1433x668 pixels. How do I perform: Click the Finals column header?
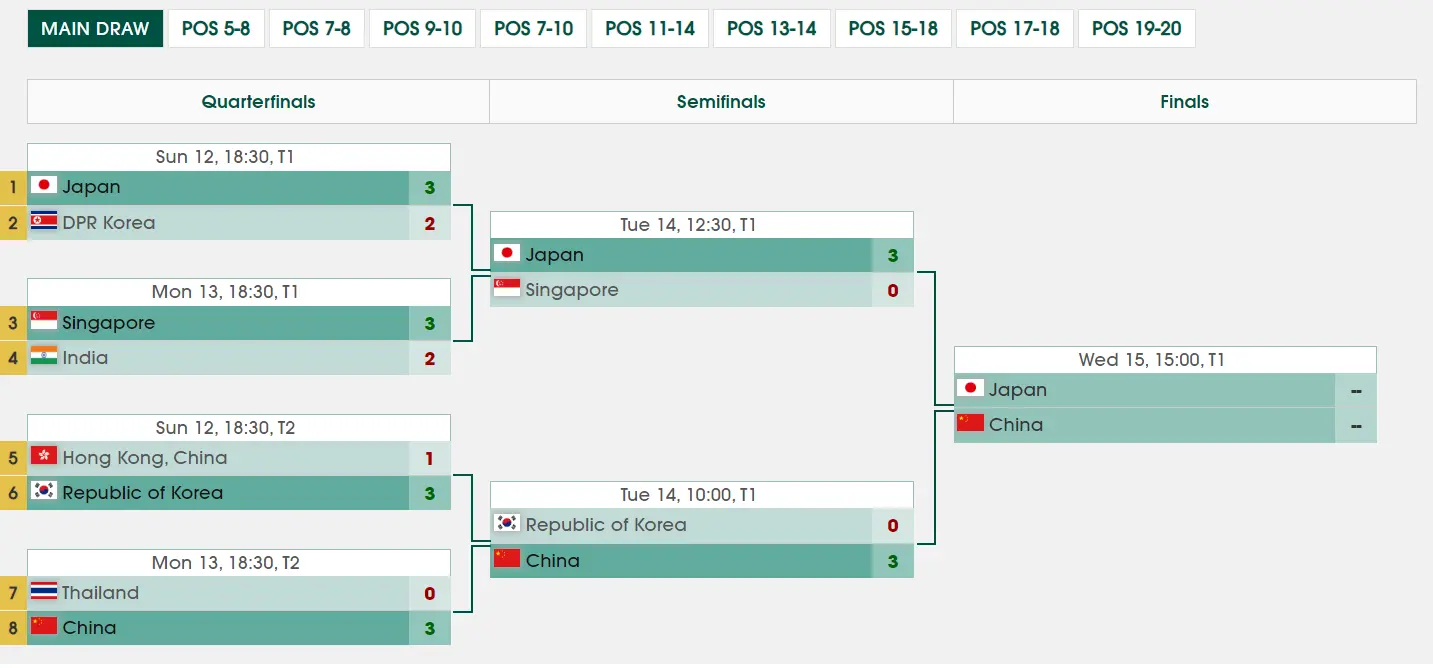[1184, 102]
